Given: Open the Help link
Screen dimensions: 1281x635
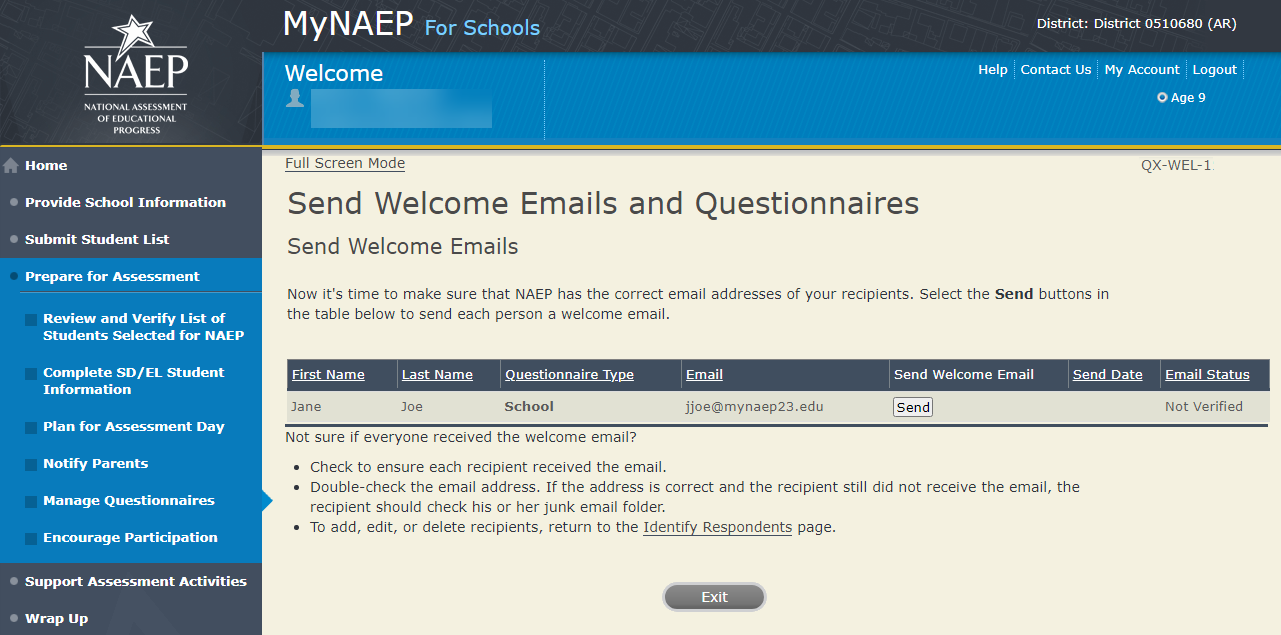Looking at the screenshot, I should click(992, 70).
